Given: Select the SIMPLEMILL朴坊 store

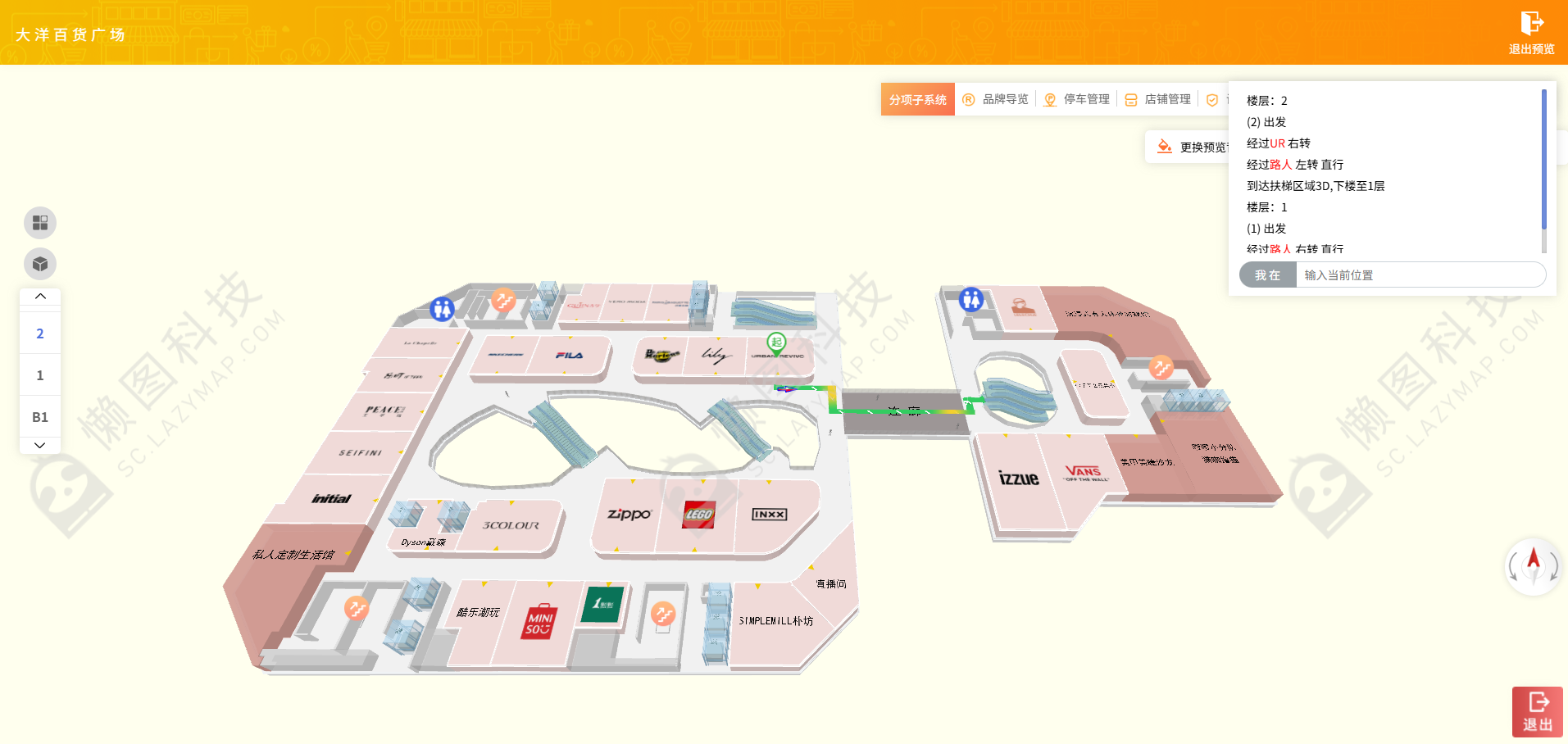Looking at the screenshot, I should point(776,621).
